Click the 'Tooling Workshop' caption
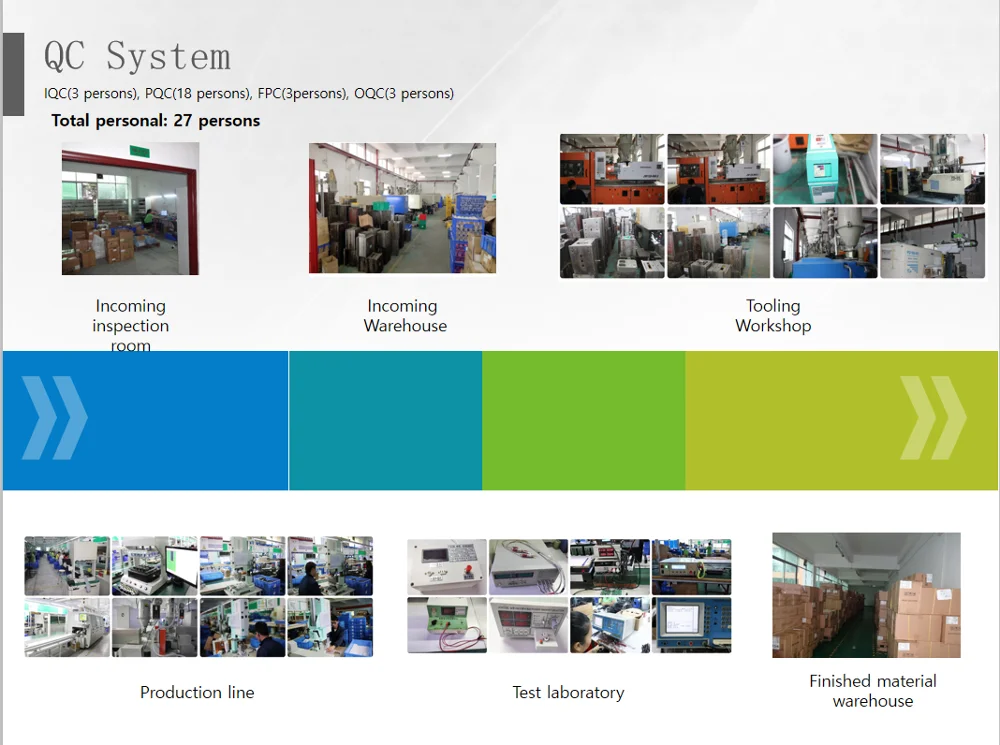The image size is (1000, 745). pos(773,316)
